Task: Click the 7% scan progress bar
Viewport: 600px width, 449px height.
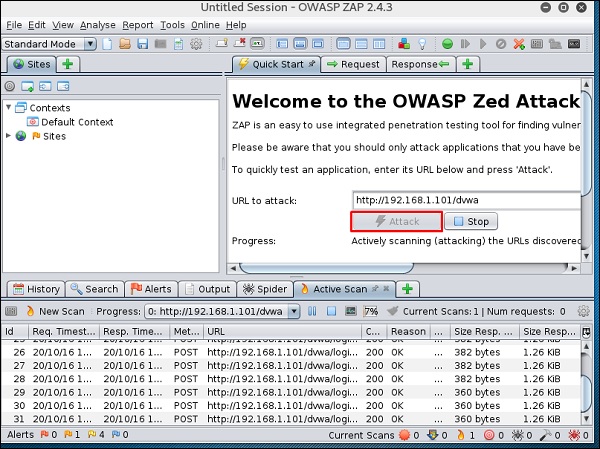Action: pos(371,311)
